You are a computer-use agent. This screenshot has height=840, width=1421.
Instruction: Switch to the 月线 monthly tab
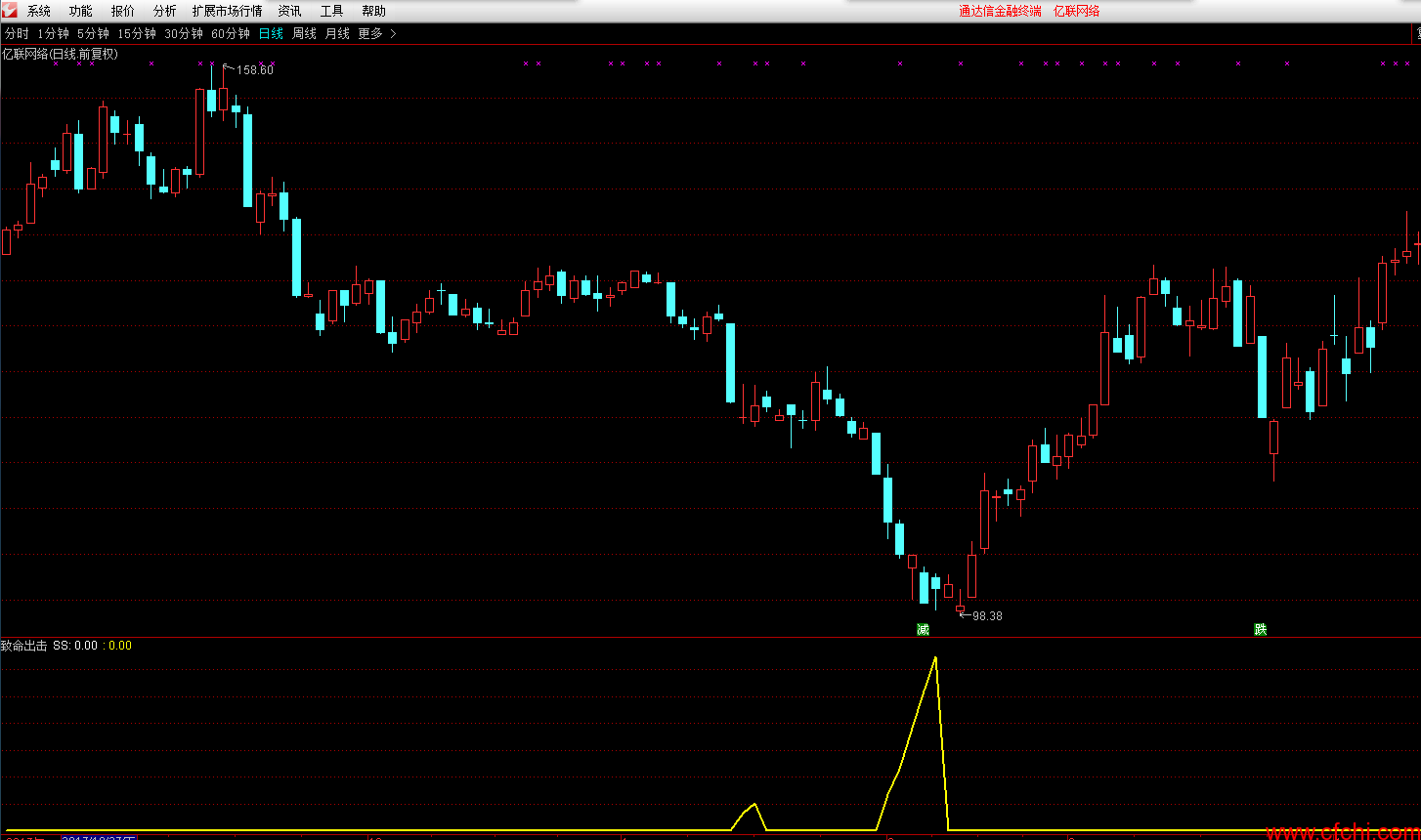[337, 33]
